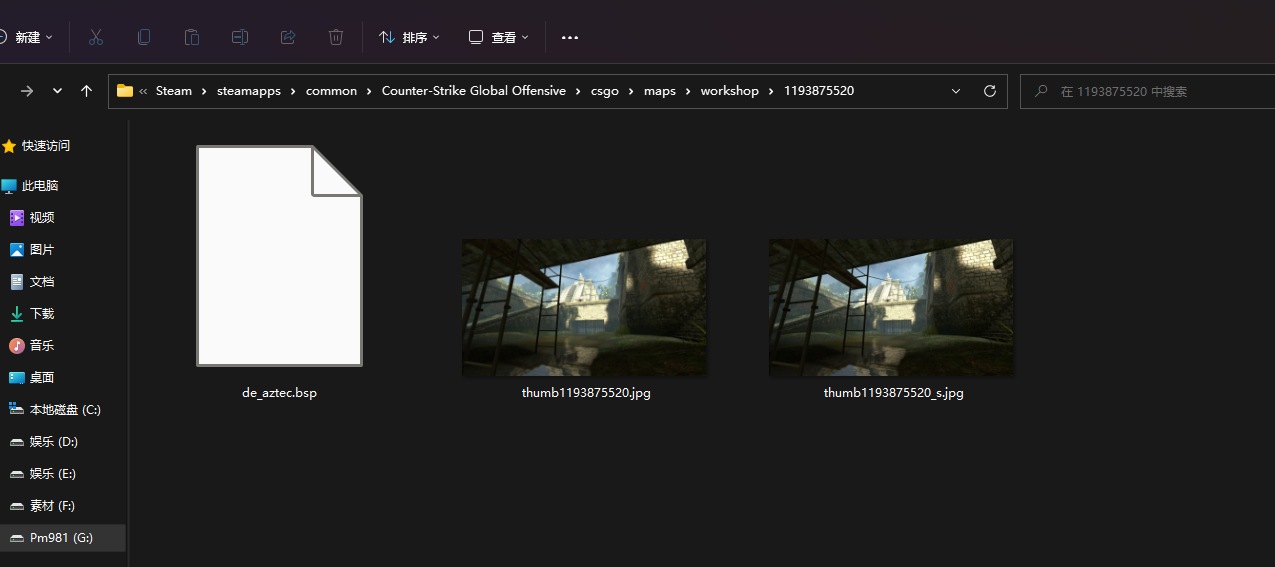The image size is (1275, 567).
Task: Open 视频 folder in sidebar
Action: coord(42,218)
